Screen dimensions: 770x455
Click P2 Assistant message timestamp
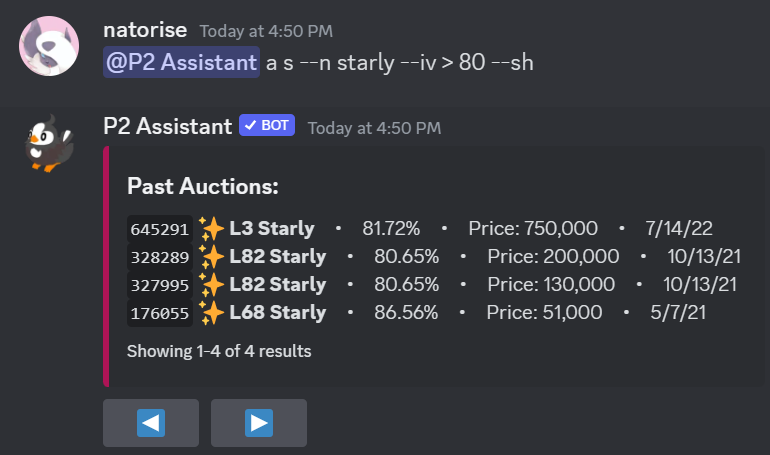(x=374, y=128)
